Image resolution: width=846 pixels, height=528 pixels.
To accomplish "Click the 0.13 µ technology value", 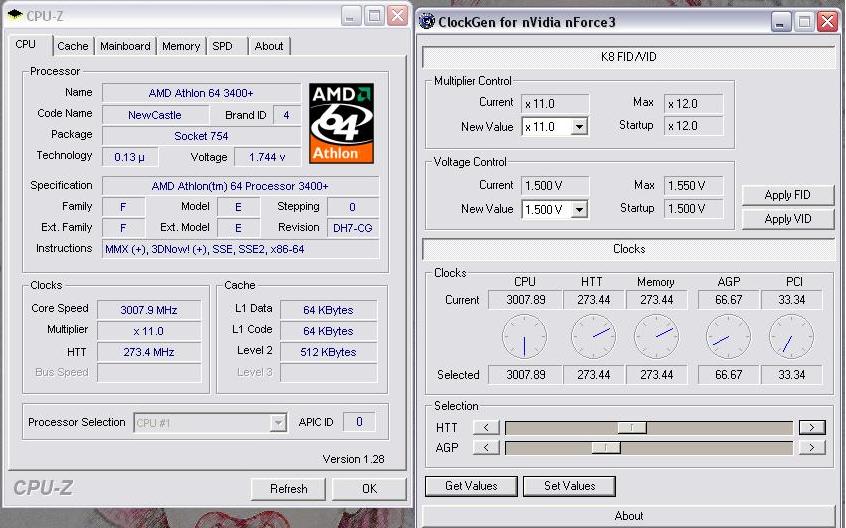I will 130,157.
